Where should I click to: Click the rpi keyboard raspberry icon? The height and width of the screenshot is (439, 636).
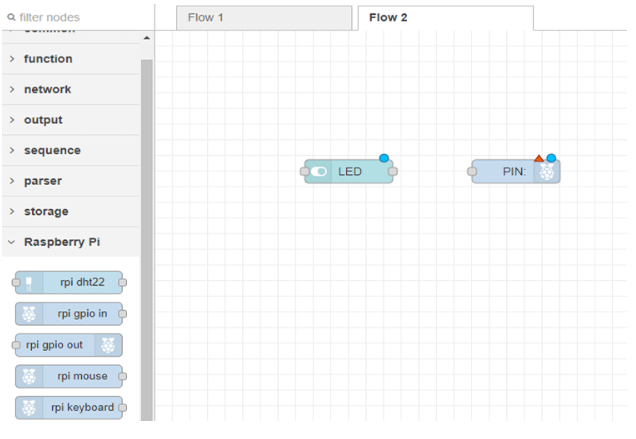coord(29,407)
